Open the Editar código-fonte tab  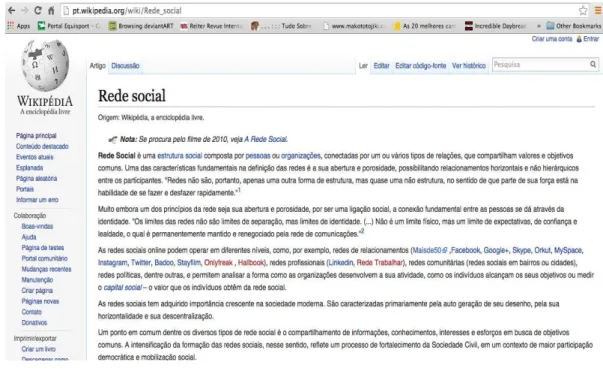coord(421,66)
